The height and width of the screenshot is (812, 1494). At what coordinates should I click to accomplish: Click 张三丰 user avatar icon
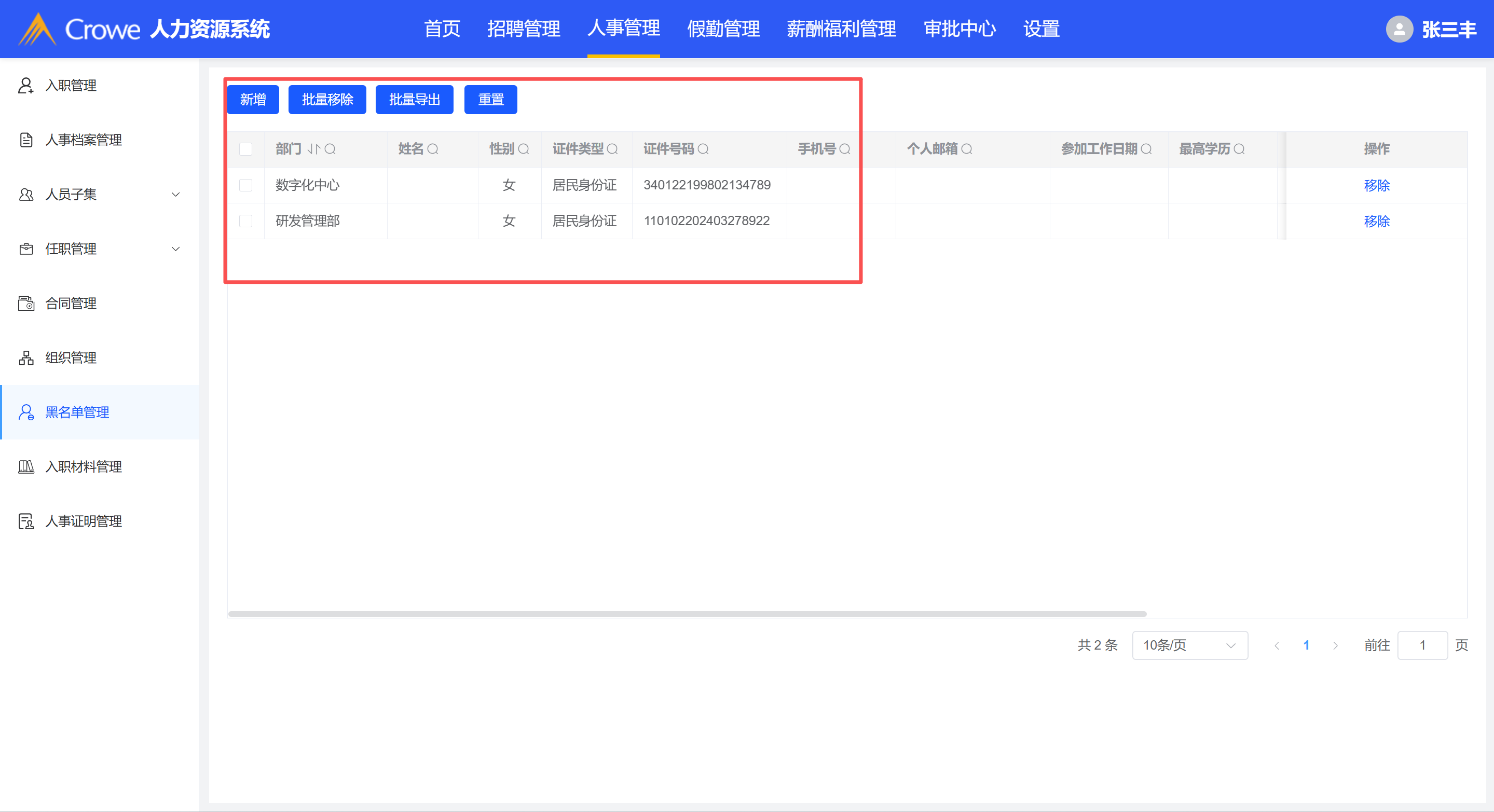pos(1399,29)
